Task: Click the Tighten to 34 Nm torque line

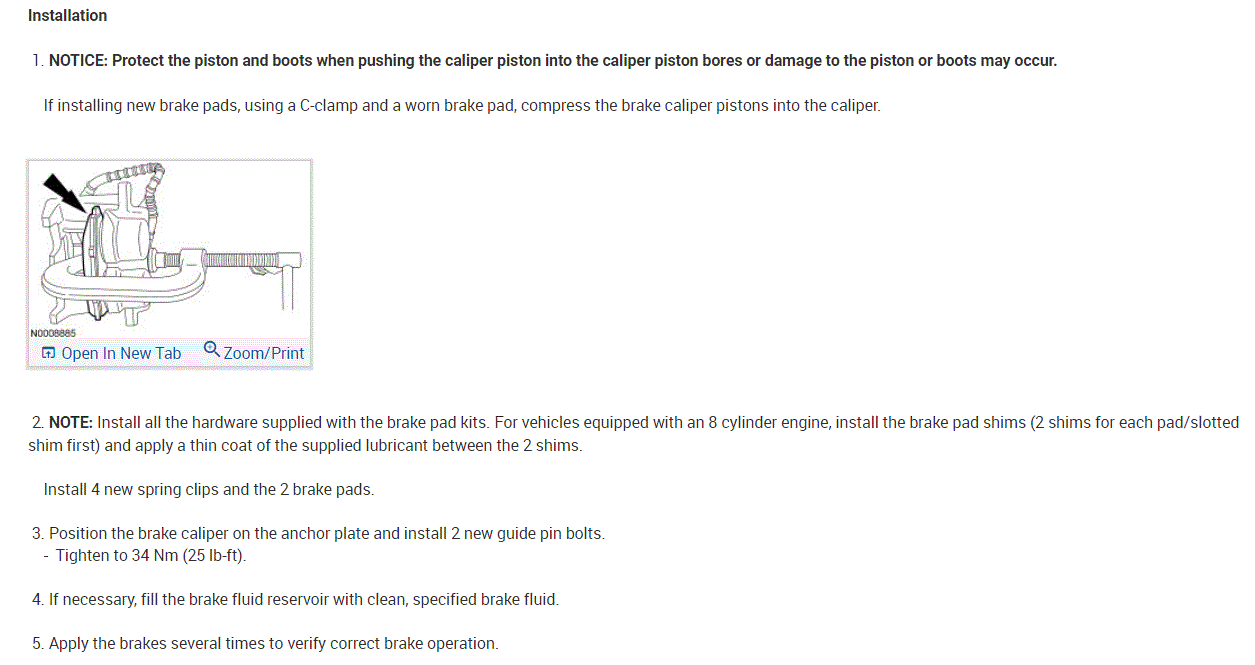Action: (x=150, y=556)
